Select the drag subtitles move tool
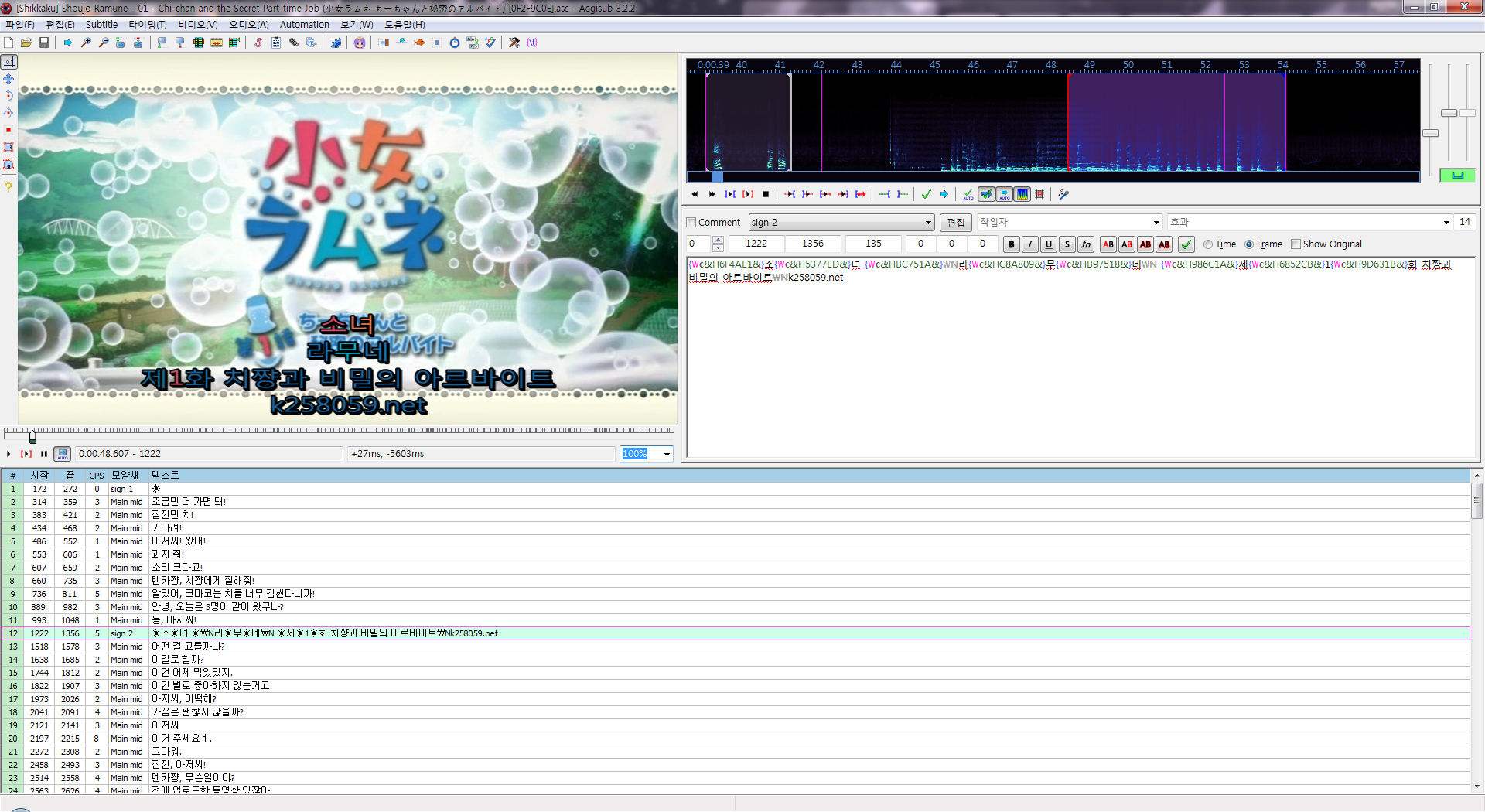This screenshot has width=1485, height=812. point(9,79)
